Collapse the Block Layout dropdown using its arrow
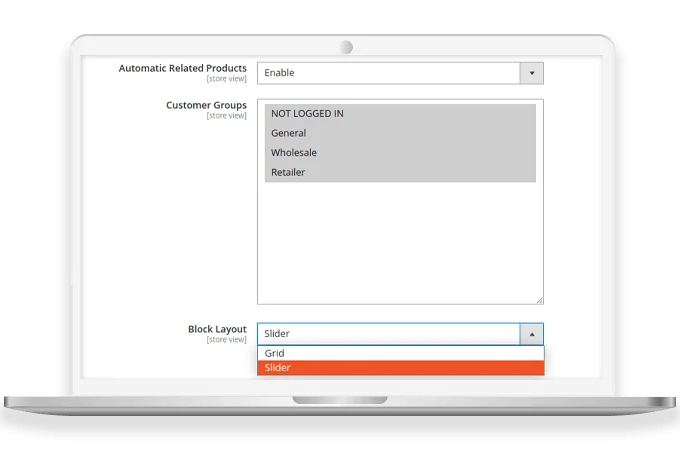Viewport: 680px width, 450px height. click(x=532, y=334)
